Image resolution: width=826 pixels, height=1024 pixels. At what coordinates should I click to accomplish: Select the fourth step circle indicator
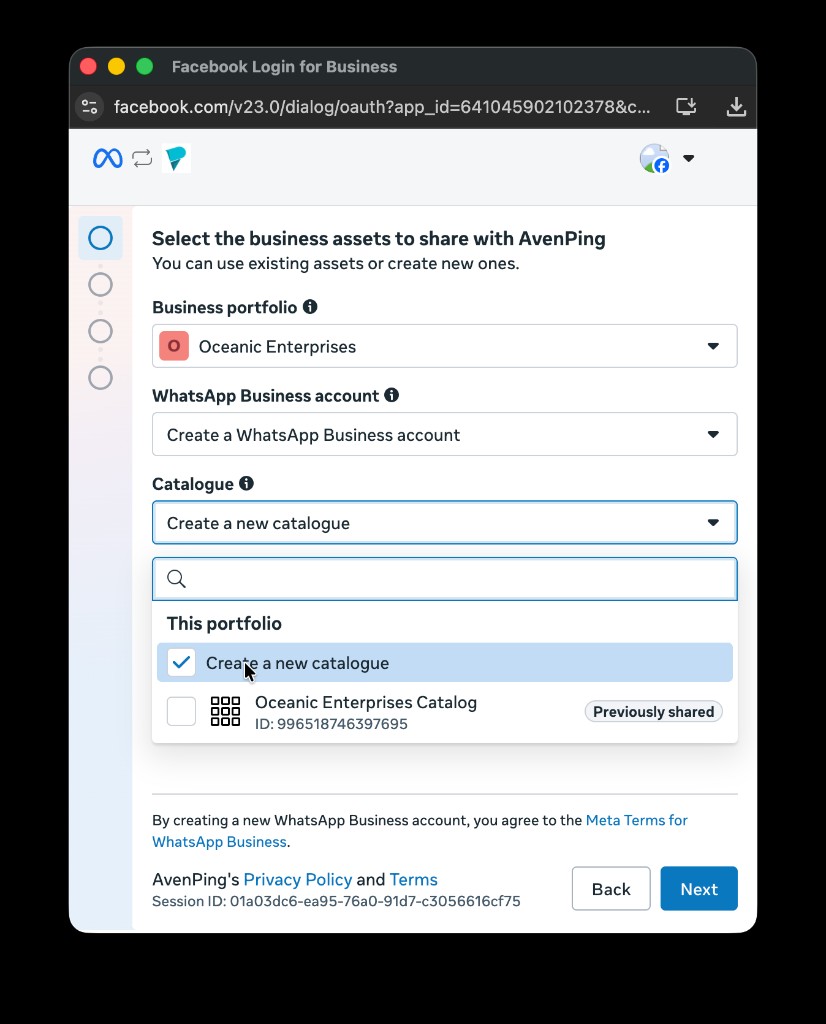(x=101, y=377)
